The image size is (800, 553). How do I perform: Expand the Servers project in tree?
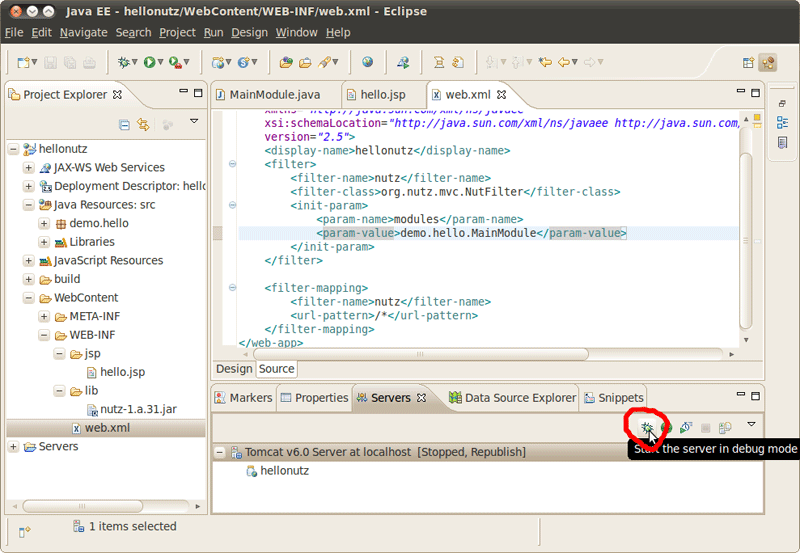(14, 447)
